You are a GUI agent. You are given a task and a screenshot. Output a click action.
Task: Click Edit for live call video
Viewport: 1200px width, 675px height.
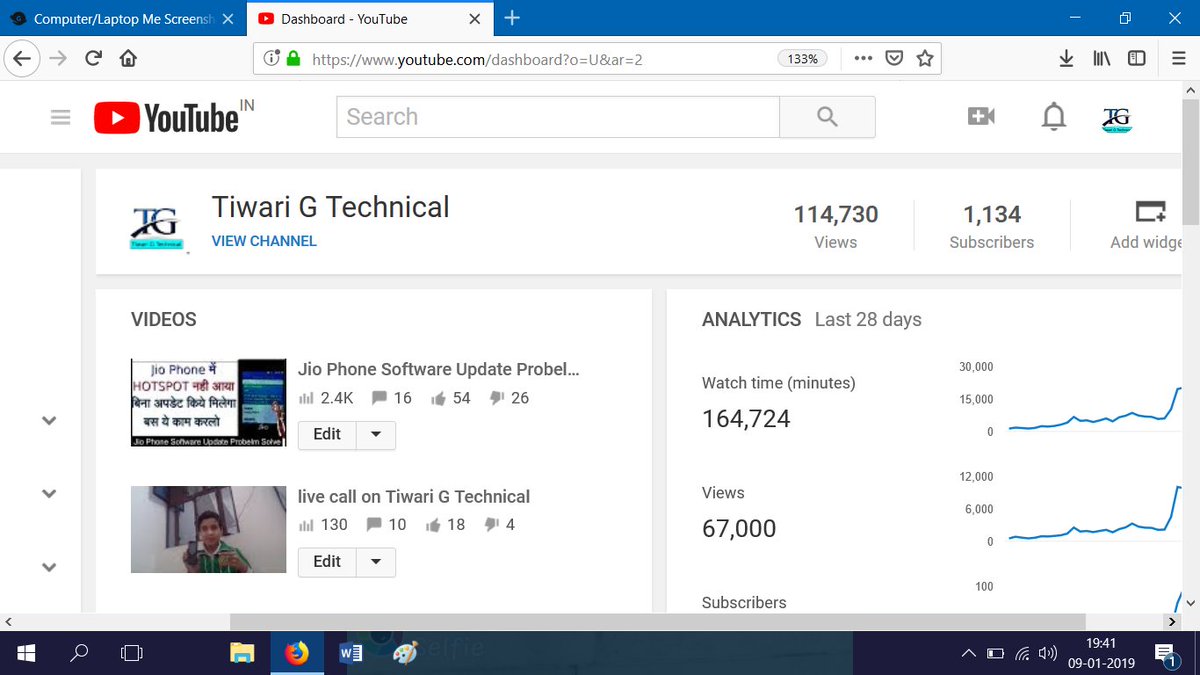327,562
